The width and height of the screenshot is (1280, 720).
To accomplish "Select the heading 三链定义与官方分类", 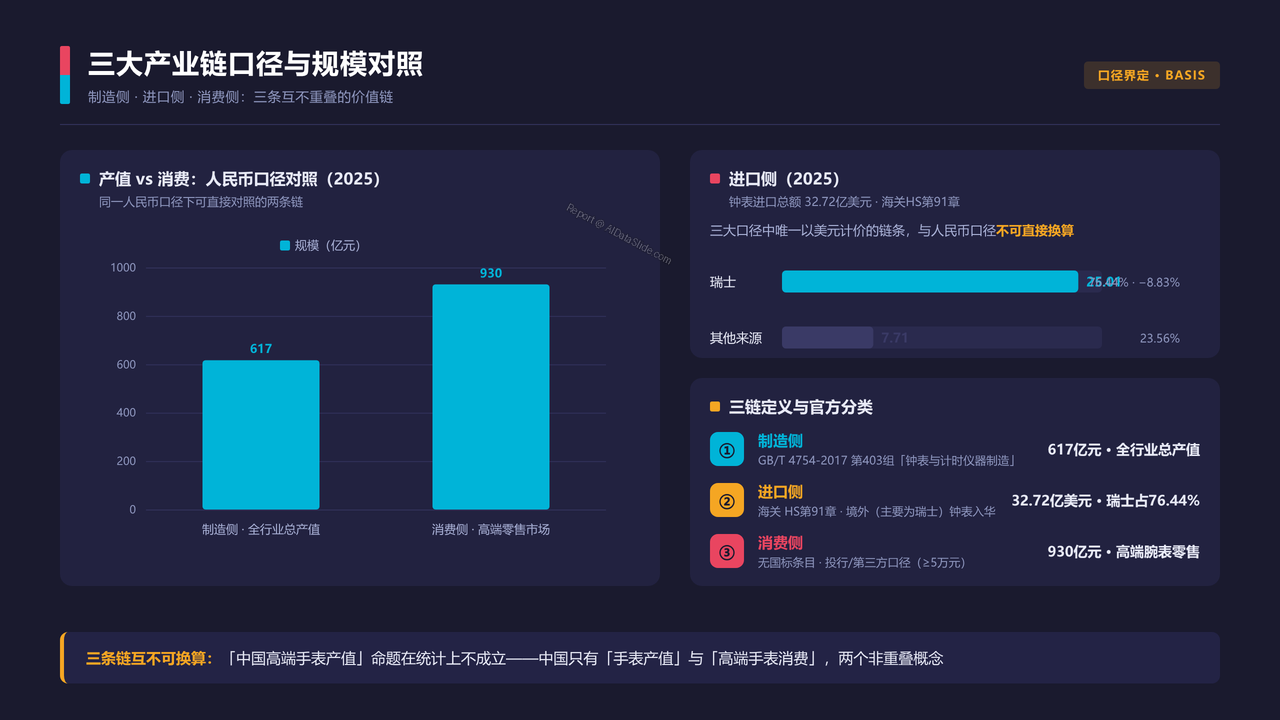I will pyautogui.click(x=800, y=407).
